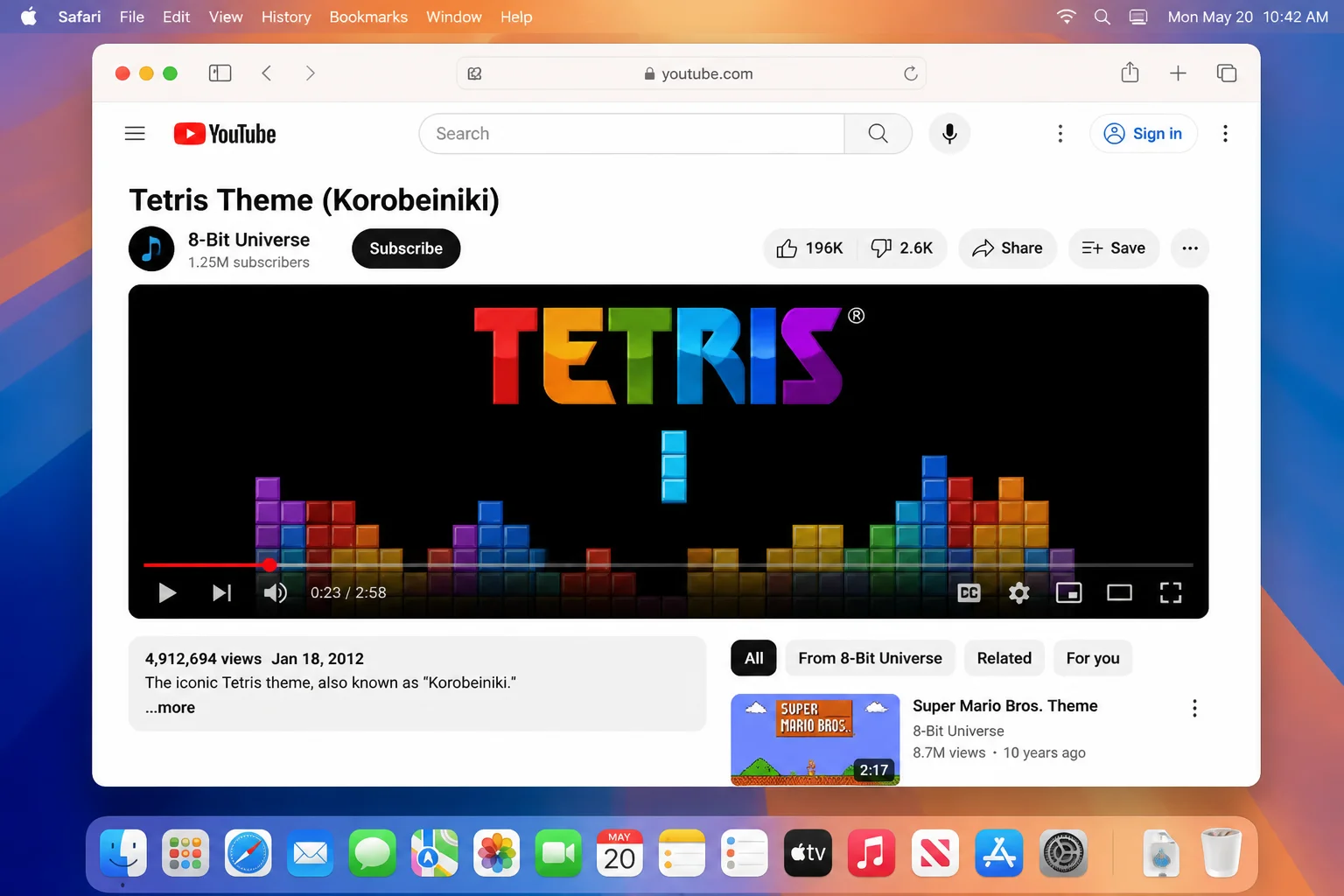This screenshot has height=896, width=1344.
Task: Open Spotlight search in menu bar
Action: point(1102,17)
